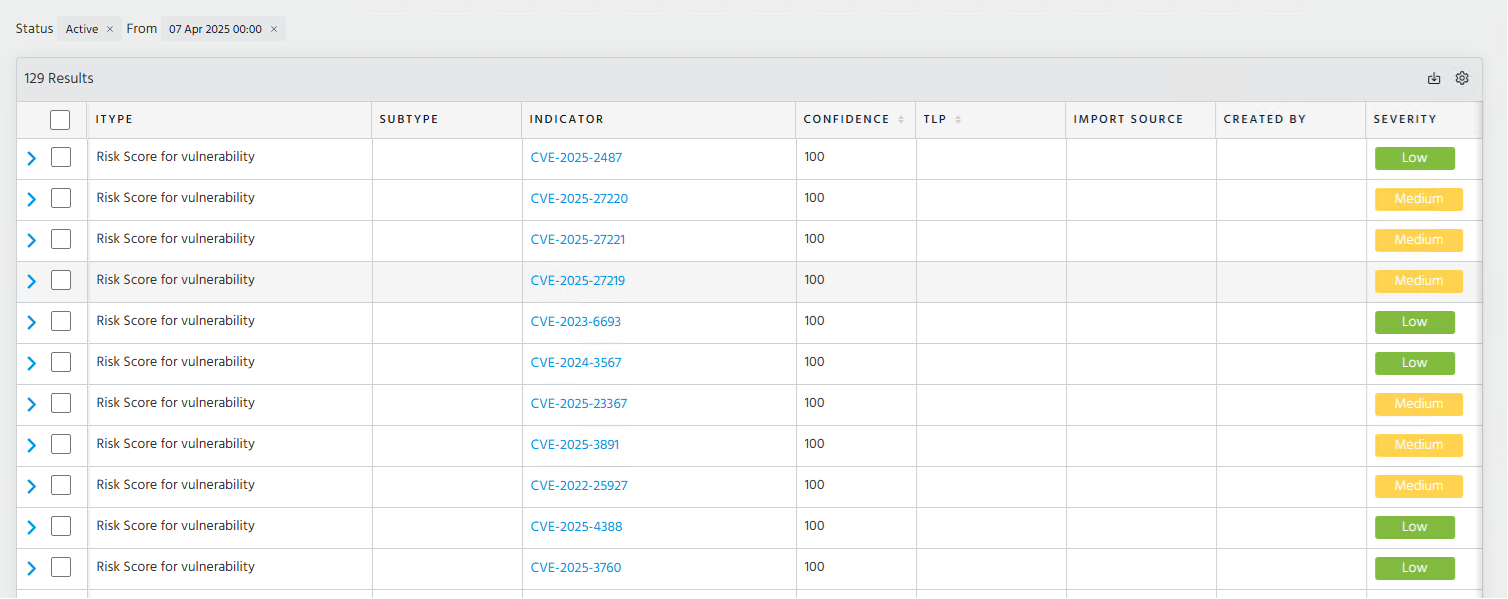Click the INDICATOR column header

[567, 120]
